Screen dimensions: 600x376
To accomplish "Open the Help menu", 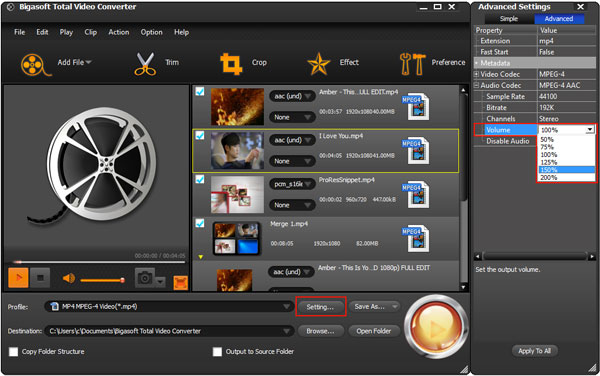I will click(x=181, y=32).
